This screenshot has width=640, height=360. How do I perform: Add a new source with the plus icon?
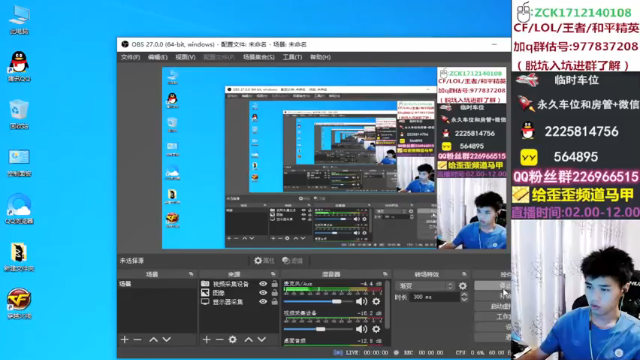pyautogui.click(x=207, y=339)
